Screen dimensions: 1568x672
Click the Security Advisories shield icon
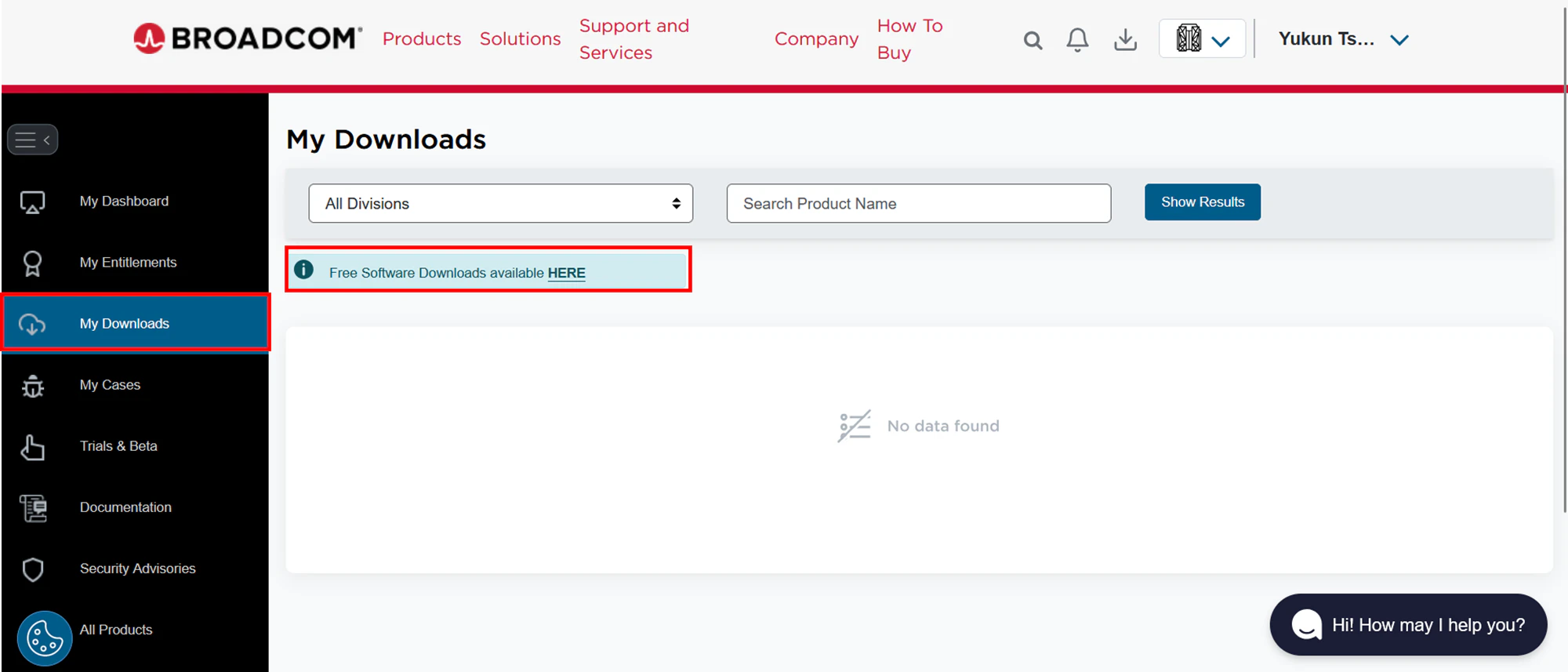[32, 569]
